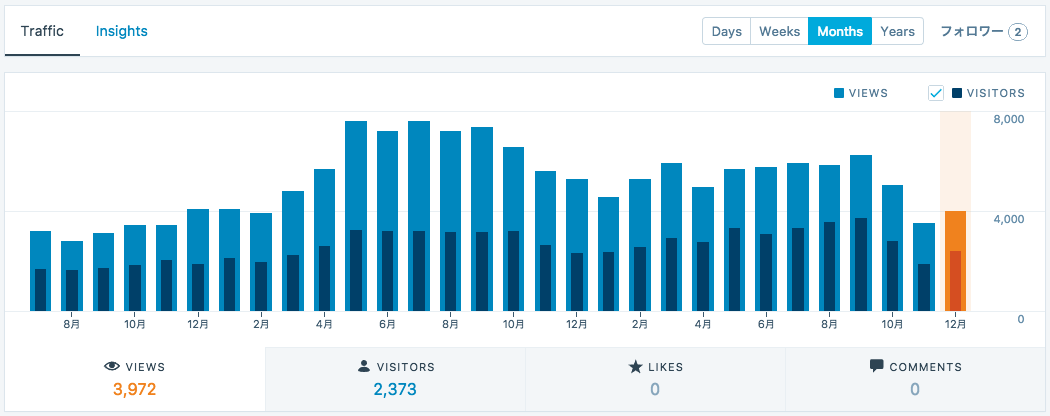Click the dark Visitors legend swatch
The image size is (1050, 416).
pos(957,93)
